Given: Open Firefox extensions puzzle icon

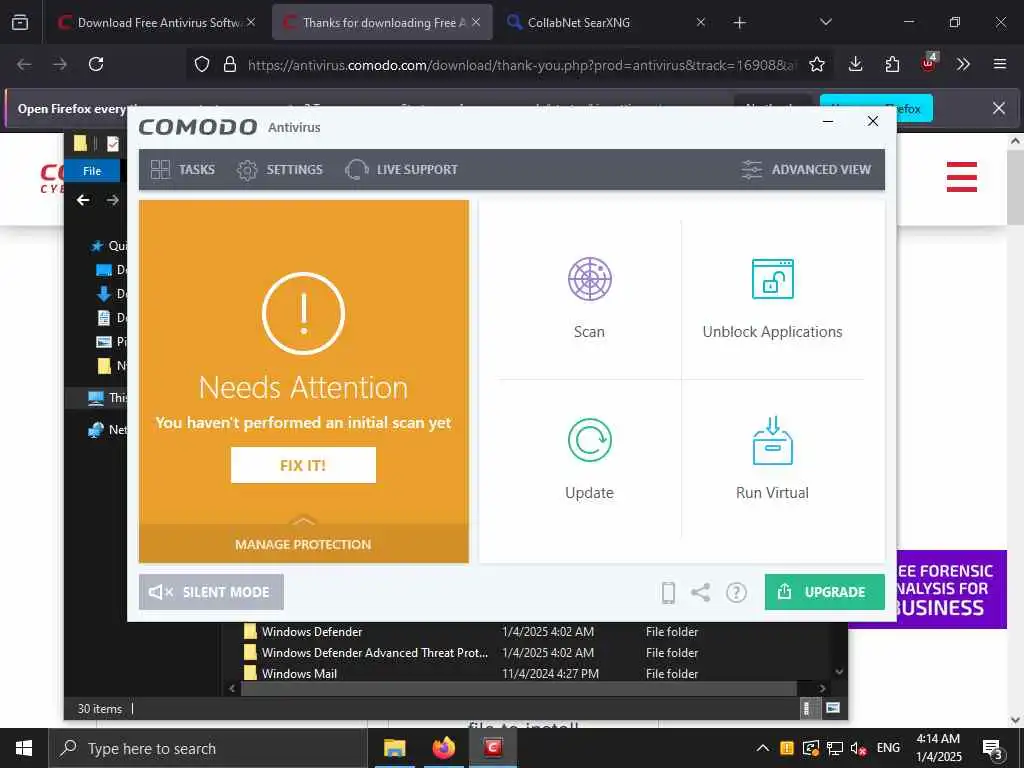Looking at the screenshot, I should pos(892,64).
